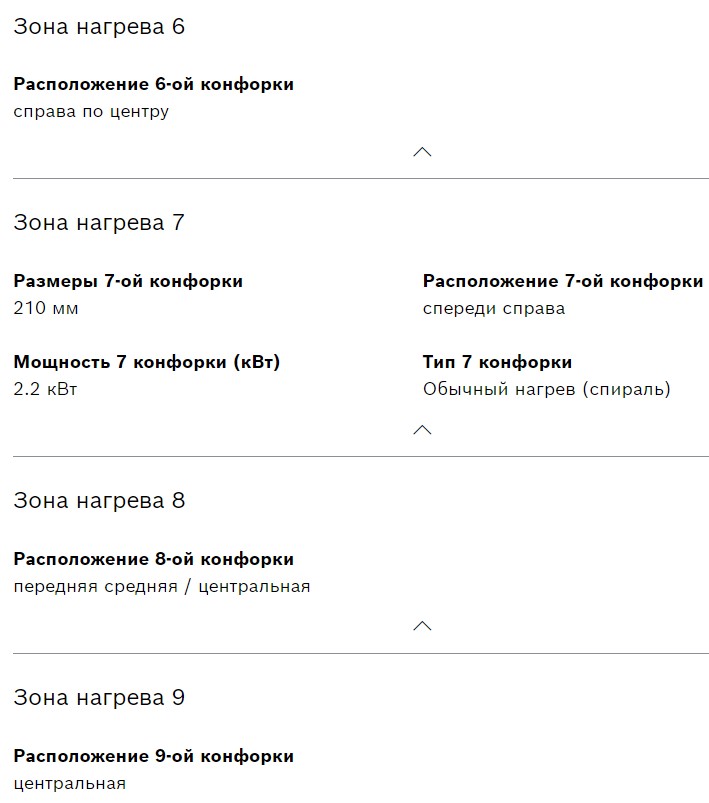The width and height of the screenshot is (709, 803).
Task: Click the Мощность 7 конфорки (кВт) label
Action: [x=147, y=362]
